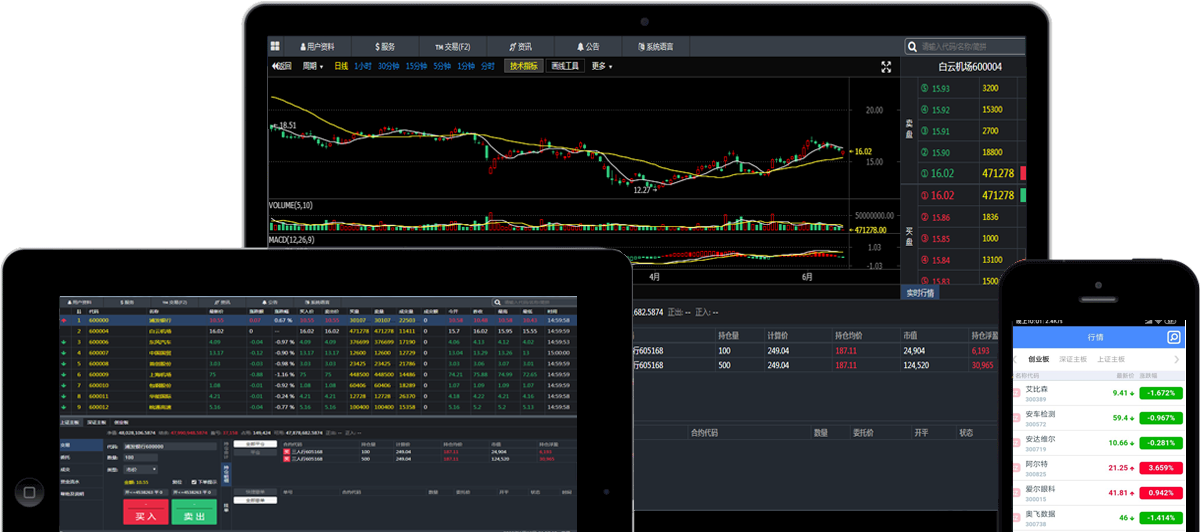Image resolution: width=1200 pixels, height=532 pixels.
Task: Click the 技术指标 technical indicators button
Action: (x=524, y=66)
